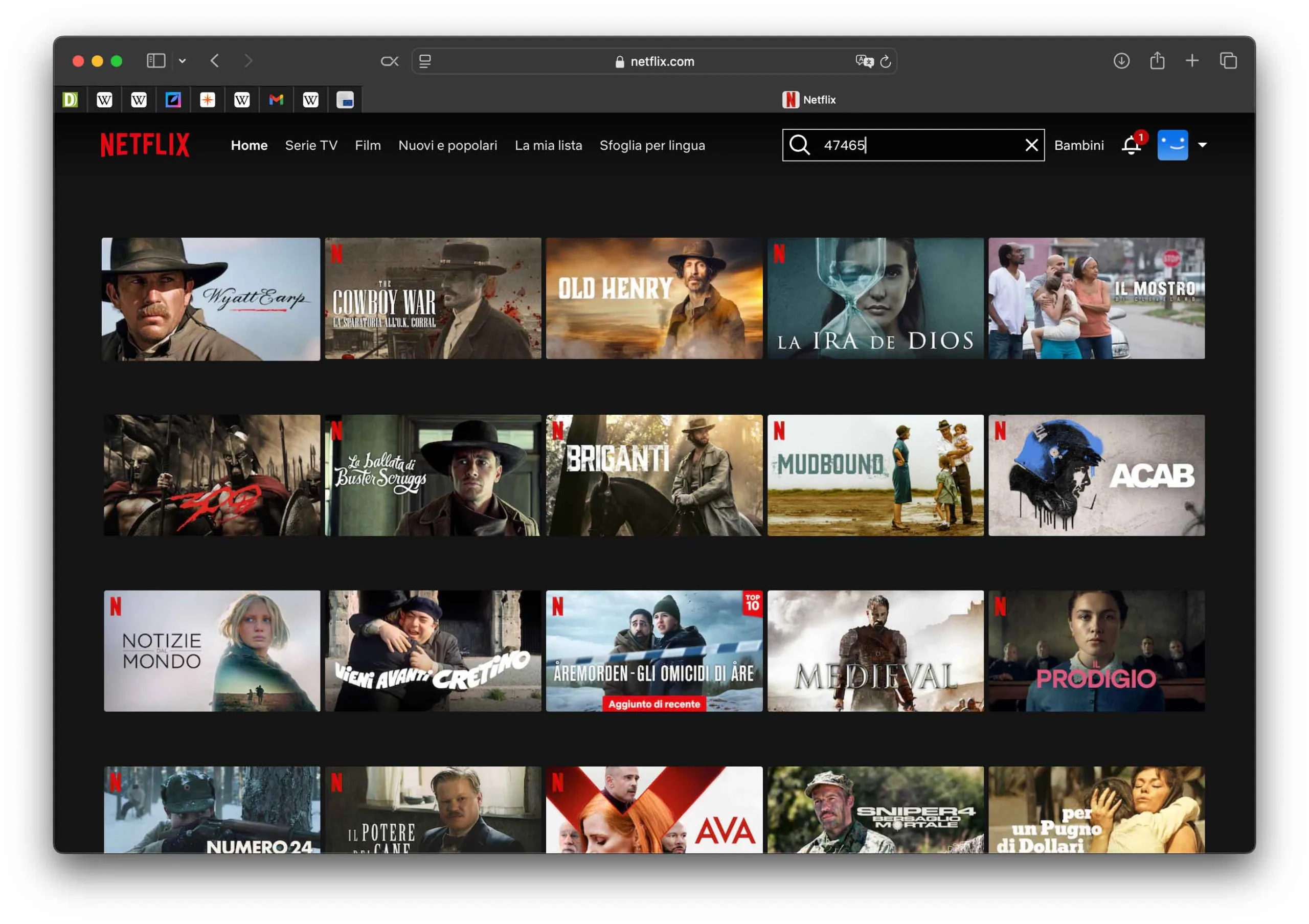Click the translate page icon

(x=864, y=61)
